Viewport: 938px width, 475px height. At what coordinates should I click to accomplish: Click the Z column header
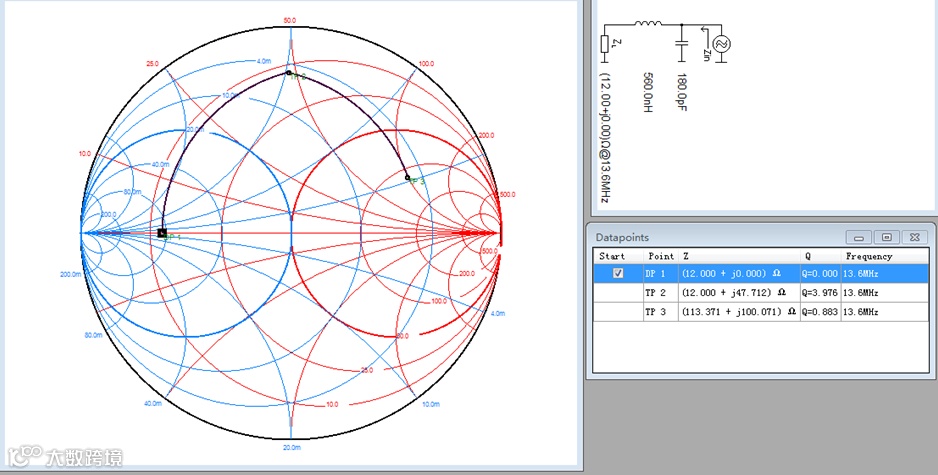point(739,256)
